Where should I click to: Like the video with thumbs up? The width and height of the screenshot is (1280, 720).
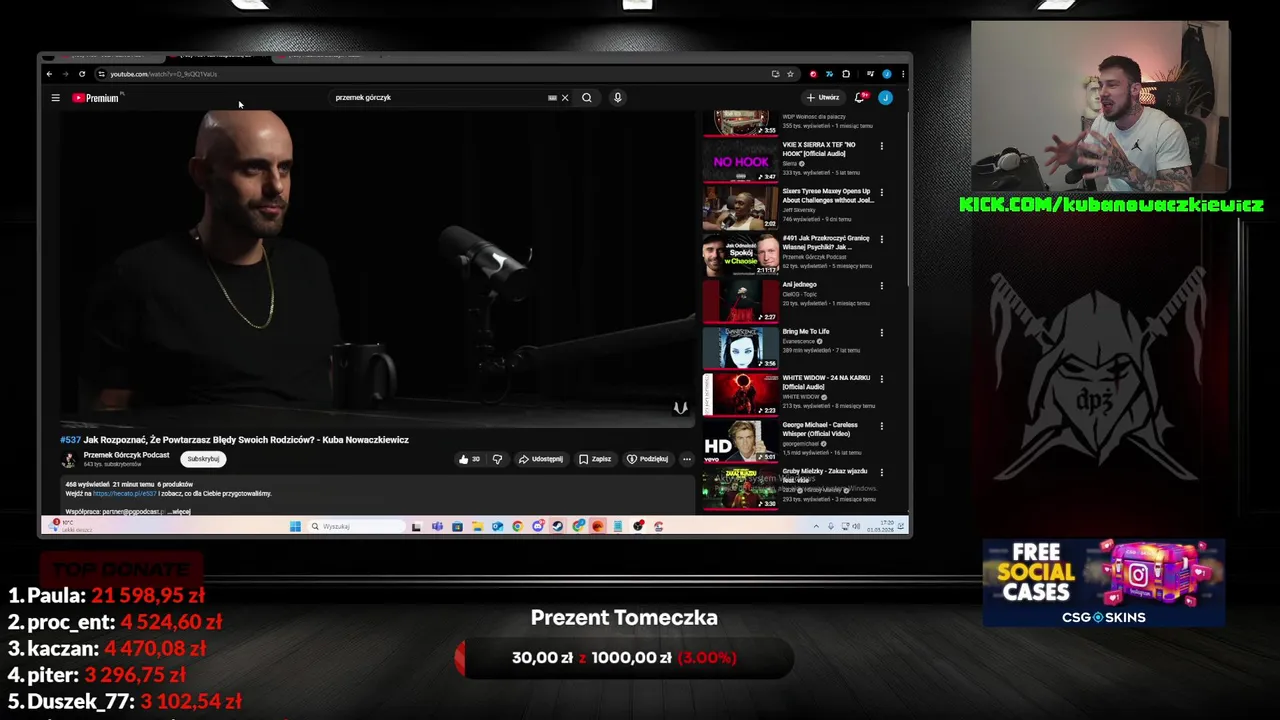[x=469, y=459]
